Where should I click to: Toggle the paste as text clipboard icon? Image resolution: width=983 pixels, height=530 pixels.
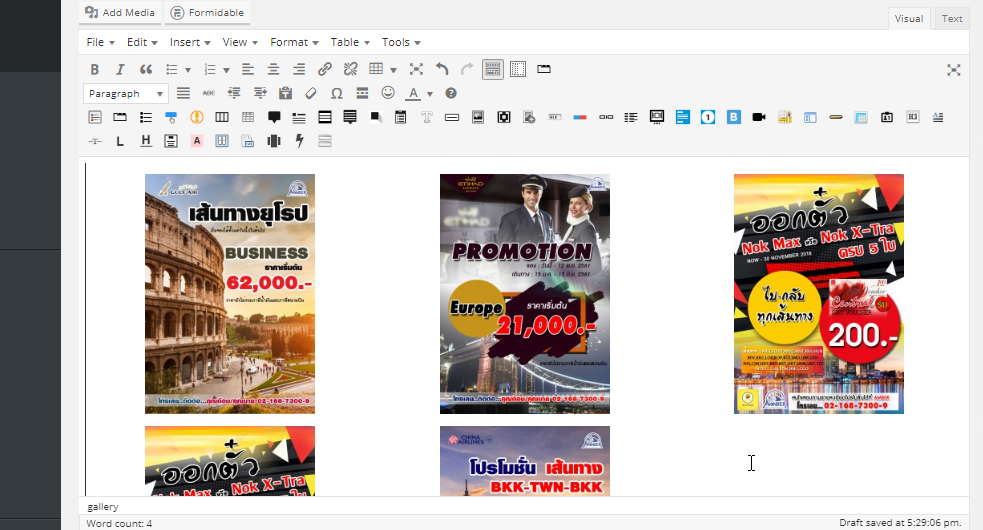point(285,93)
